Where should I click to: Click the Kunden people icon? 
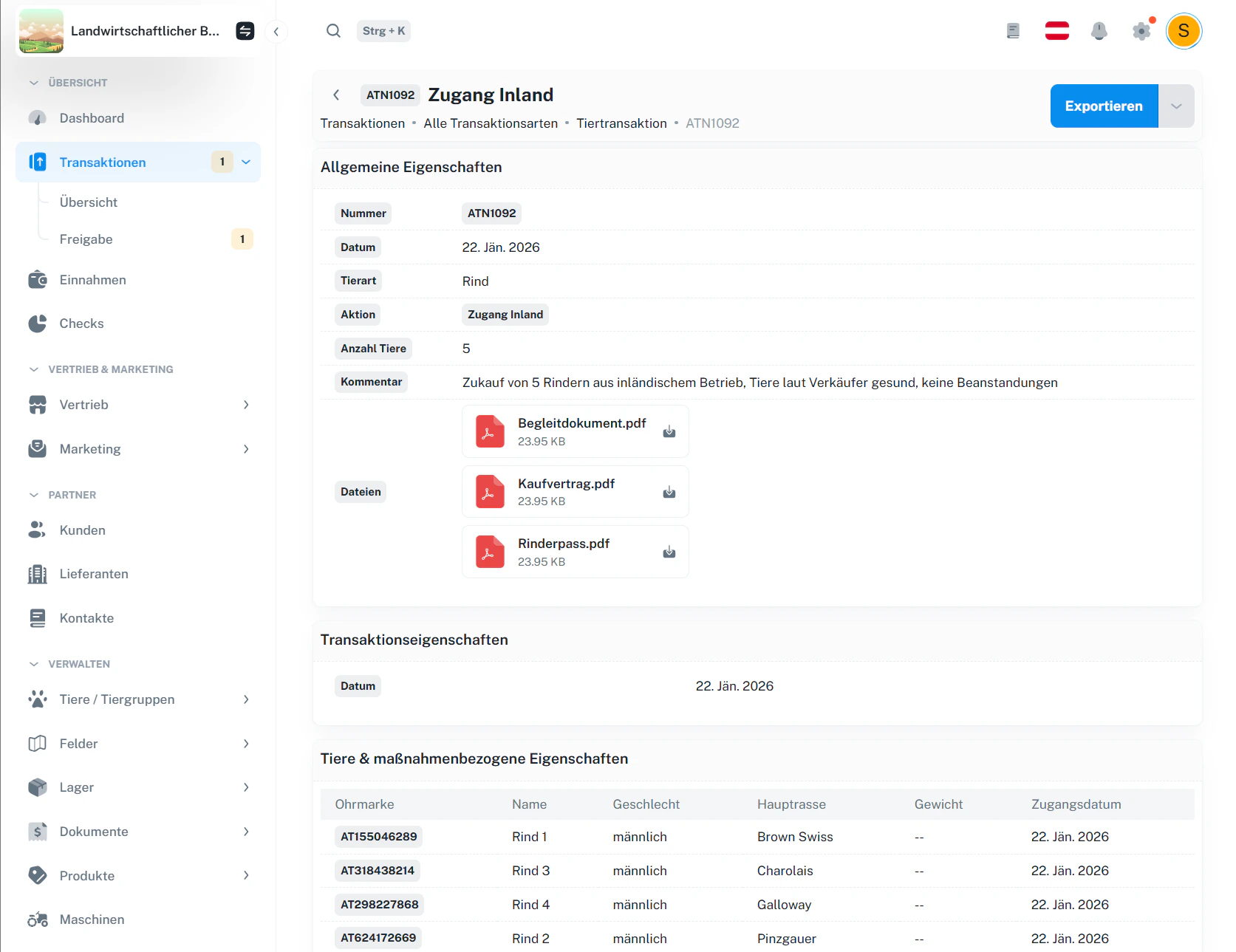37,530
